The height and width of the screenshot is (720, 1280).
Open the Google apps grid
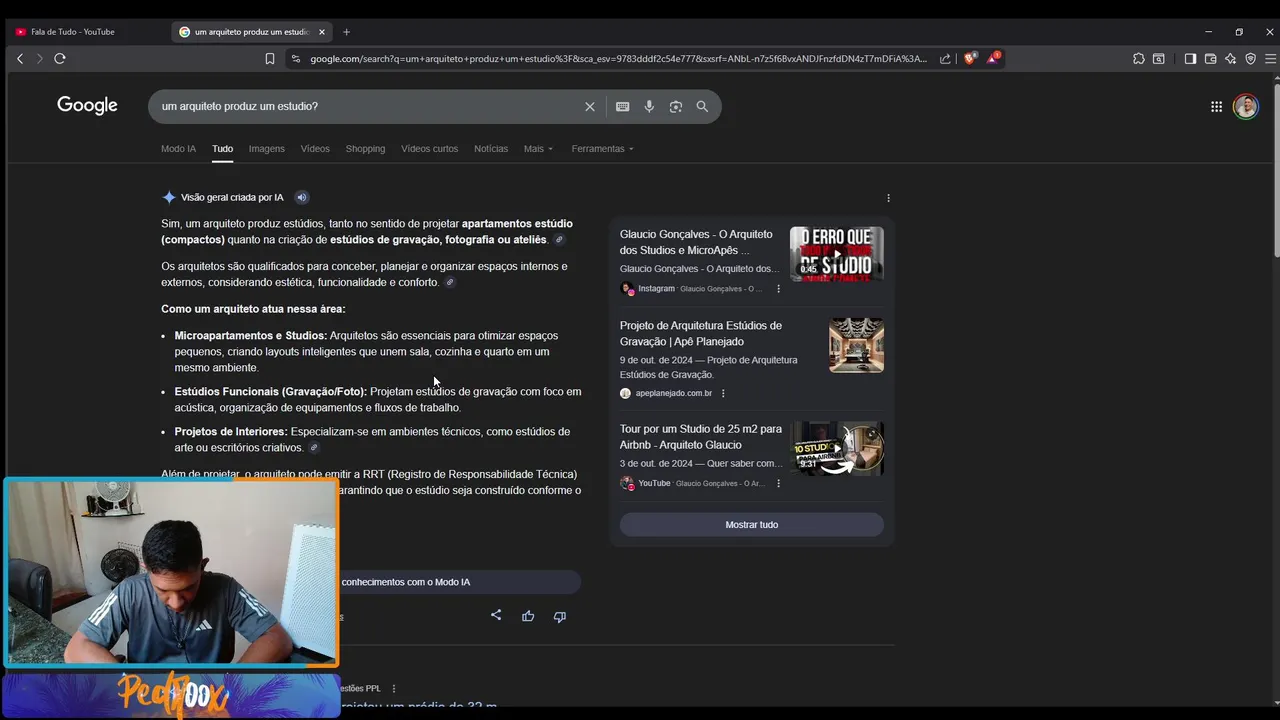1216,107
